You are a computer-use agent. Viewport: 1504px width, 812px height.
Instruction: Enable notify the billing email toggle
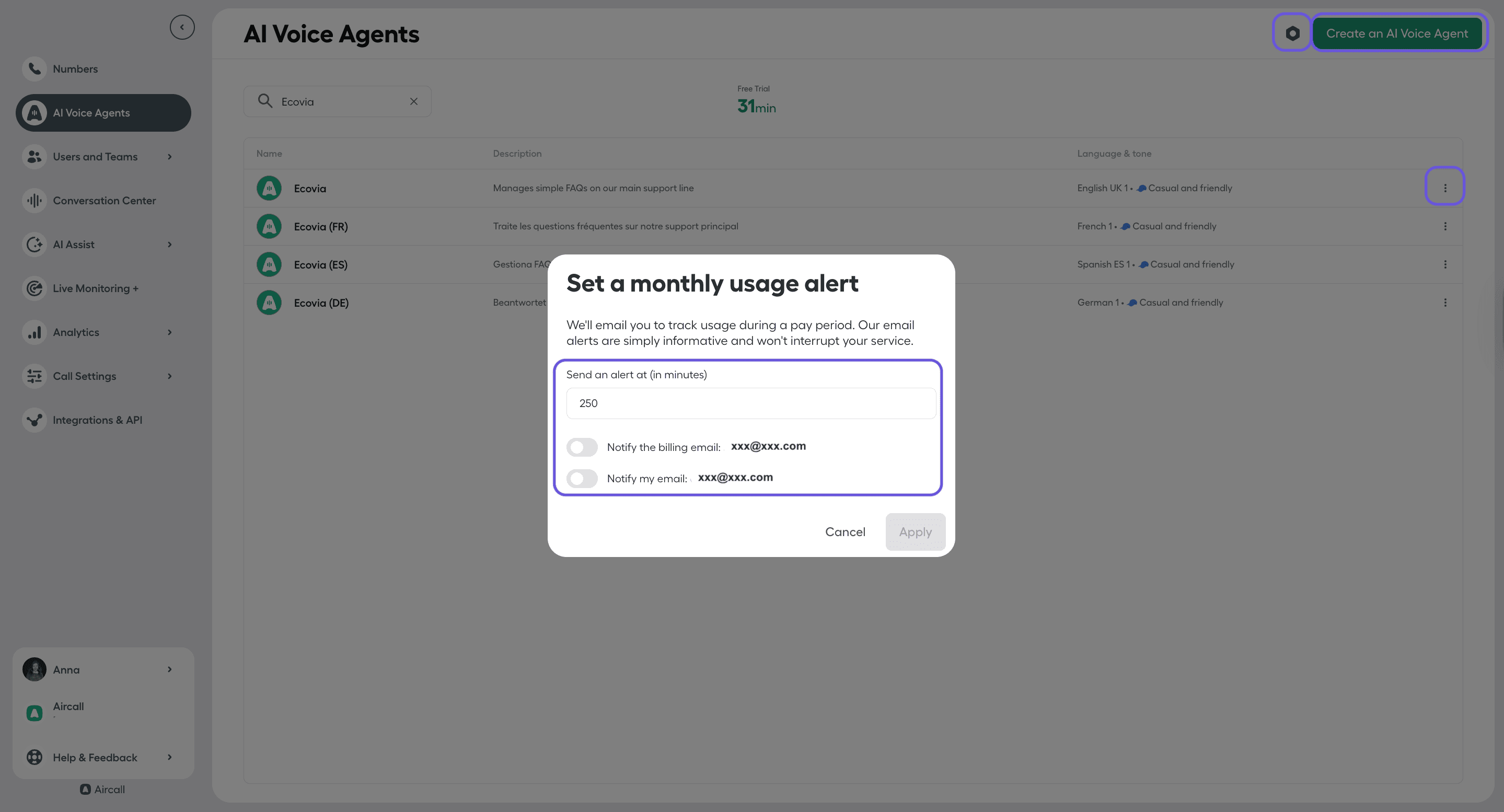coord(582,447)
